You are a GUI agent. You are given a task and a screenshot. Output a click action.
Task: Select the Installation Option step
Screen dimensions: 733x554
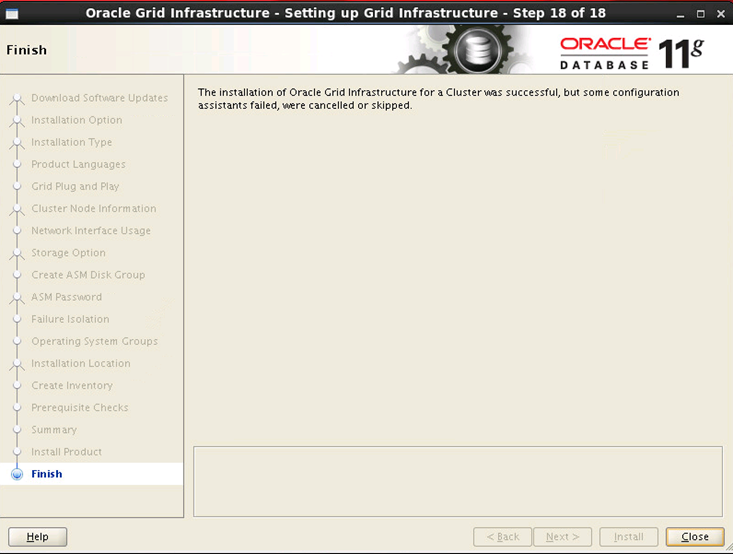pos(77,120)
